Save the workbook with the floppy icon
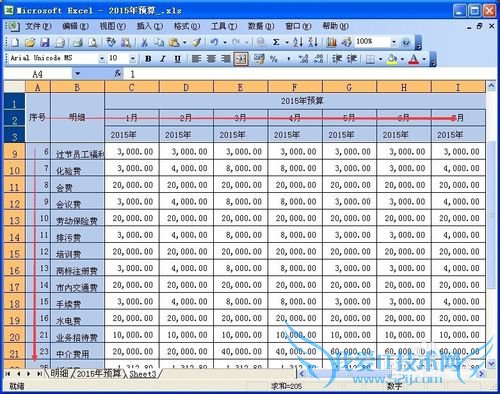 pos(45,42)
